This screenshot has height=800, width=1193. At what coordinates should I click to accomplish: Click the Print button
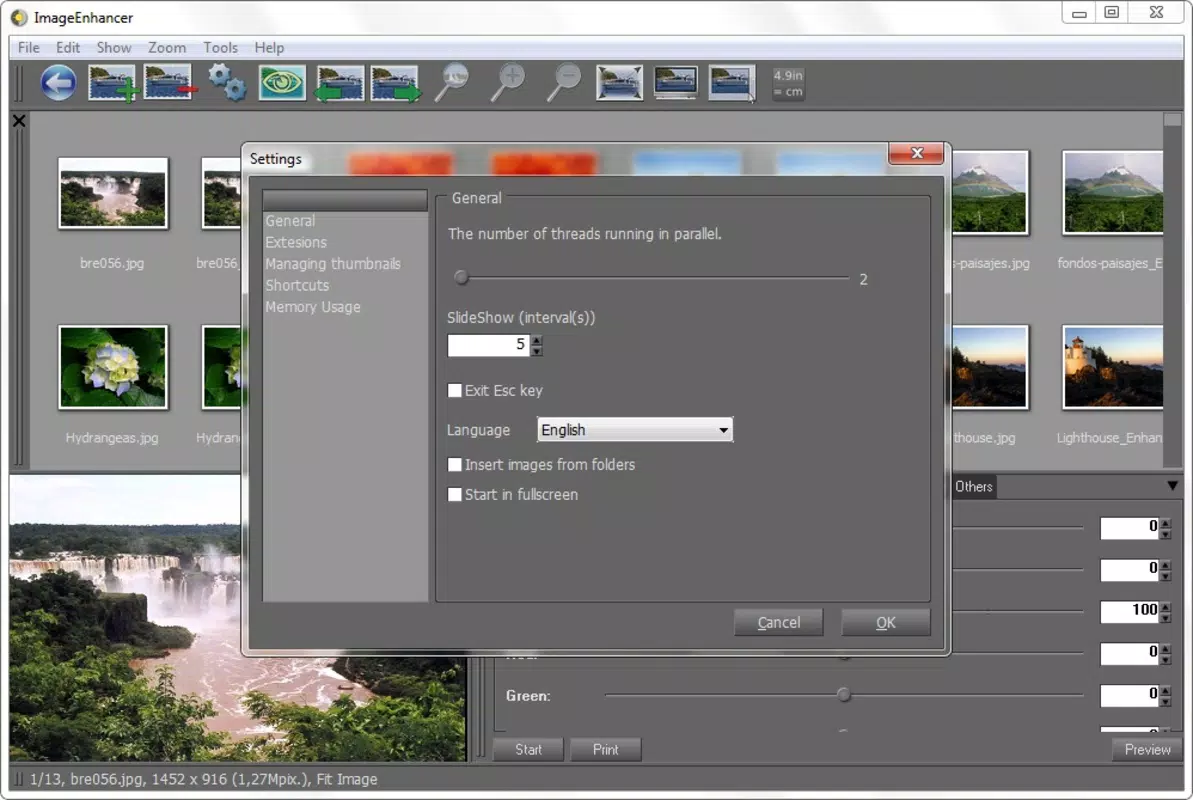coord(606,750)
